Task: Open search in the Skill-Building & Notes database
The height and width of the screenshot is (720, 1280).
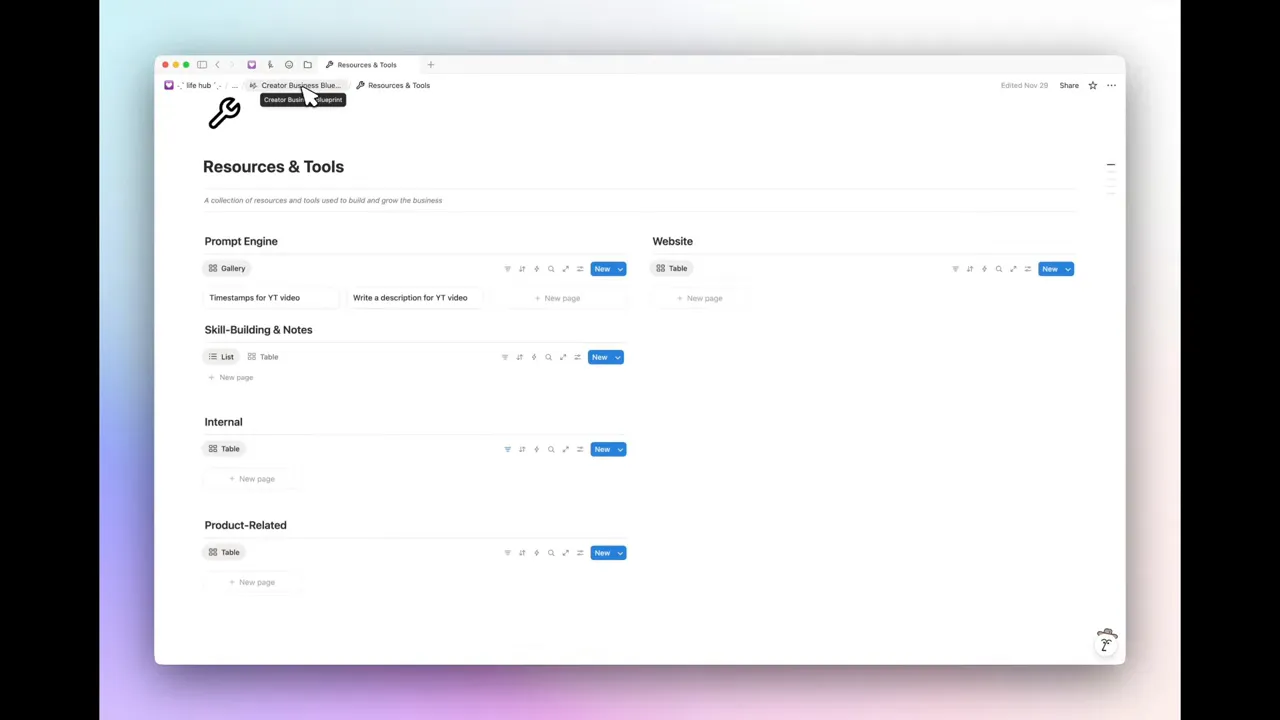Action: click(548, 357)
